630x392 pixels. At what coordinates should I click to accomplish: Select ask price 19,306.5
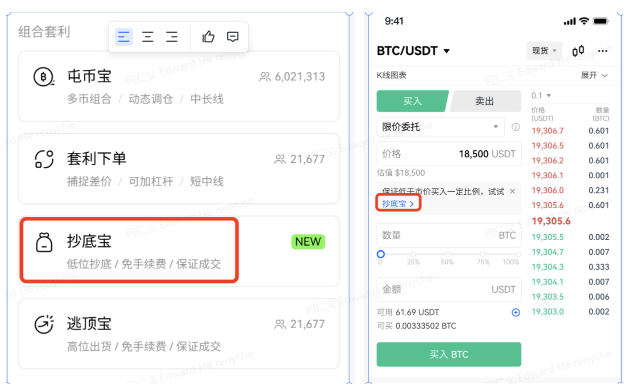[x=547, y=146]
